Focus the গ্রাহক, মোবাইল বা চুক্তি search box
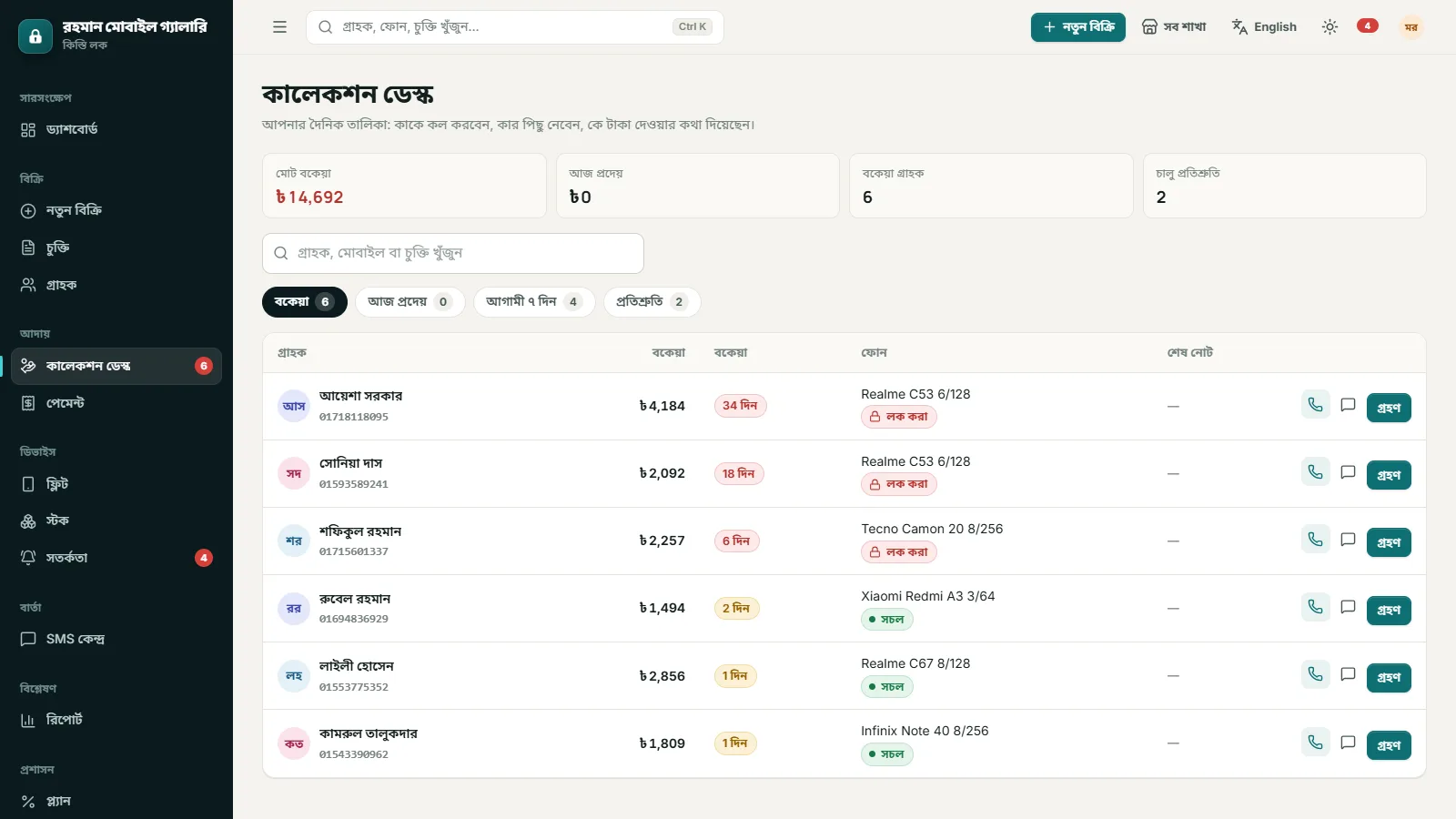Screen dimensions: 1456x819 tap(453, 253)
